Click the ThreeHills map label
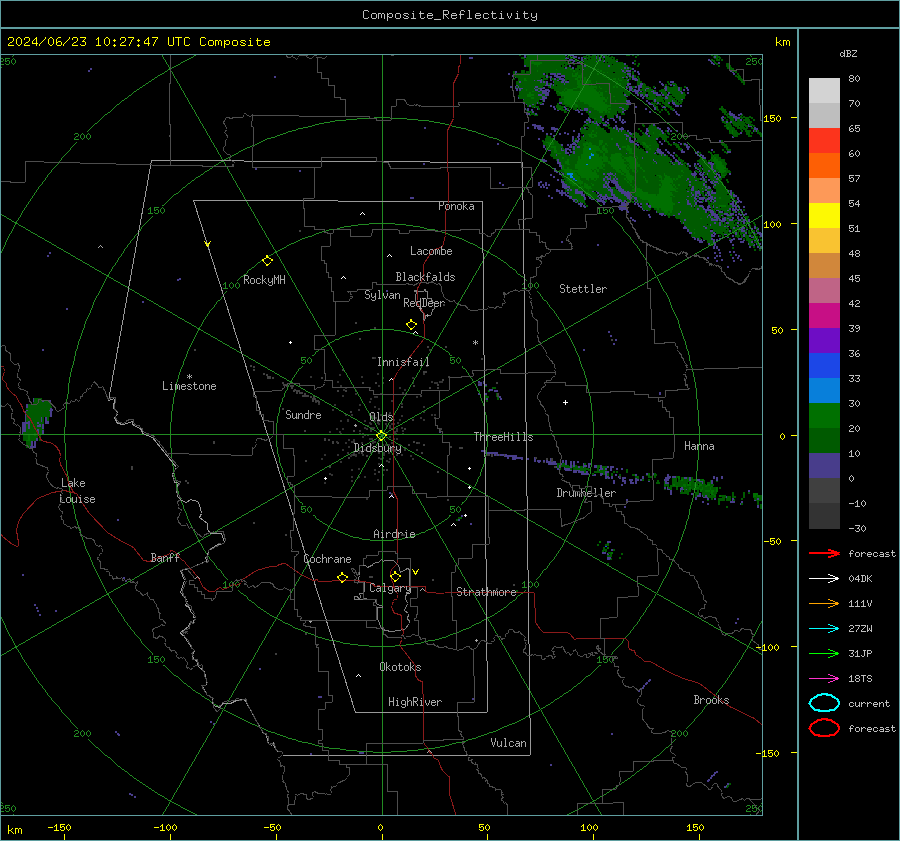Viewport: 900px width, 841px height. [x=503, y=437]
